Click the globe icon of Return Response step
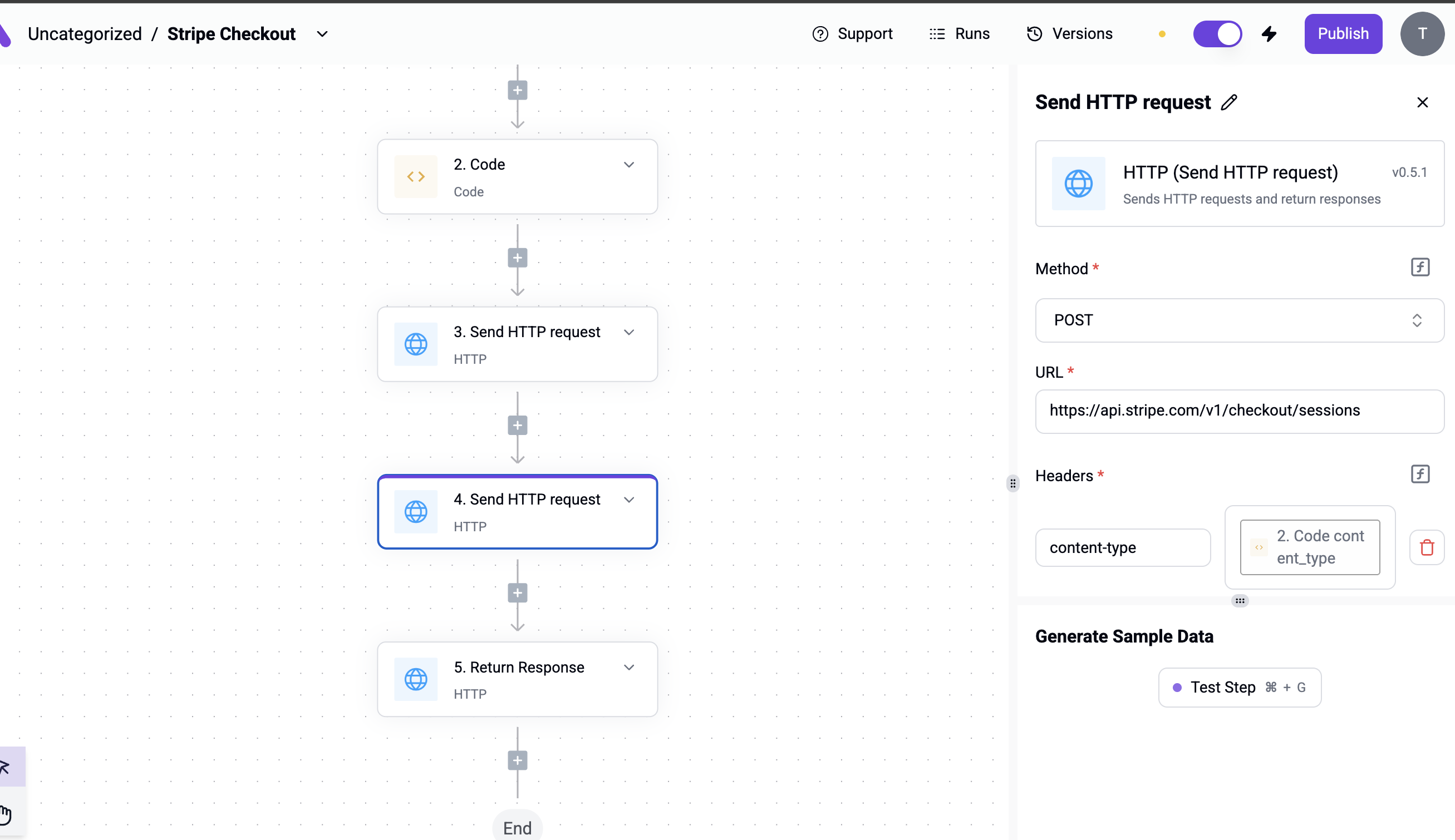Screen dimensions: 1455x840 tap(416, 679)
